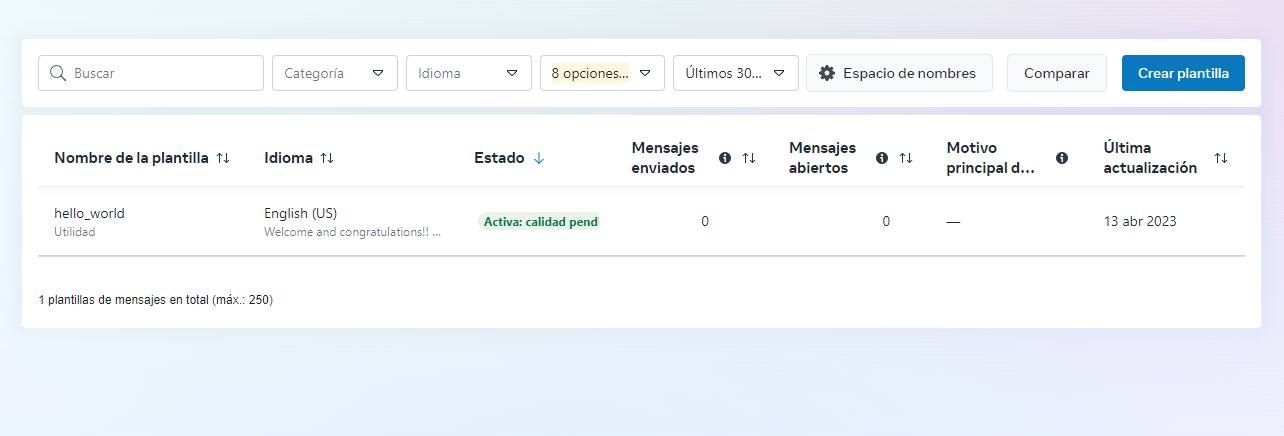Click the gear icon in Espacio de nombres
The image size is (1284, 436).
(x=827, y=73)
